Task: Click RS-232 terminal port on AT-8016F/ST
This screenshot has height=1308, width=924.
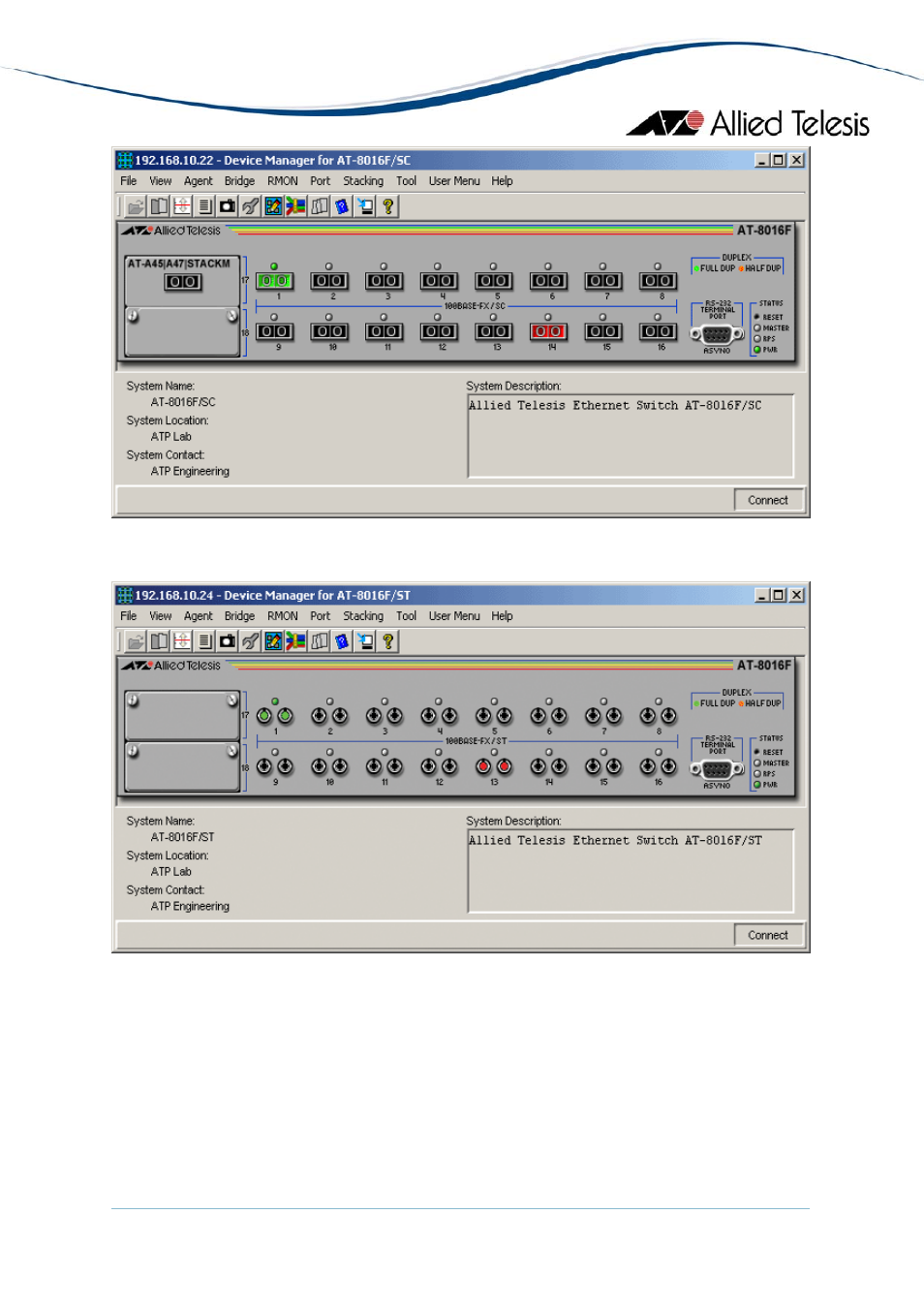Action: [x=717, y=768]
